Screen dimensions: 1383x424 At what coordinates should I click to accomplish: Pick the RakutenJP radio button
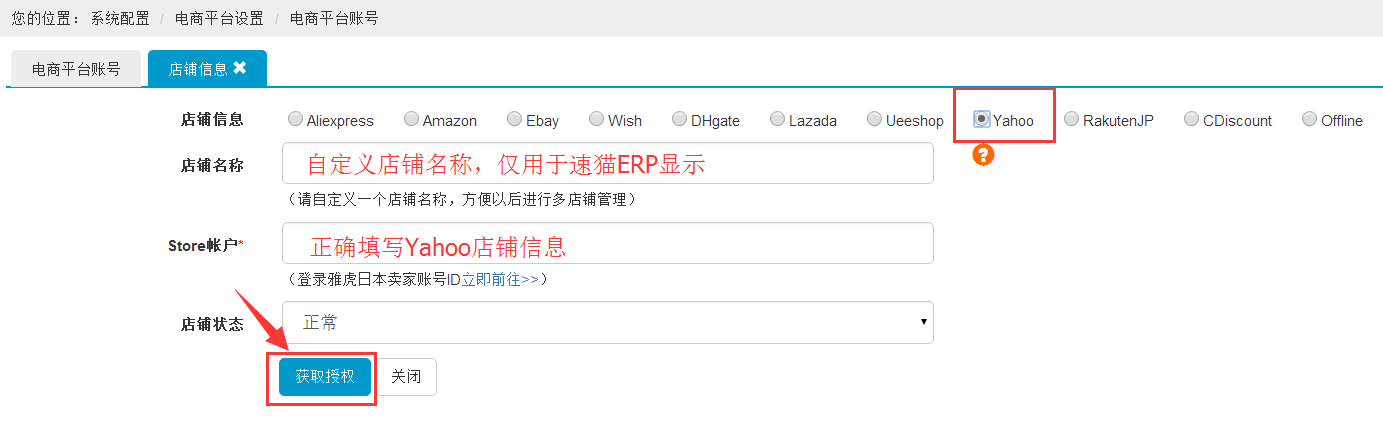1072,119
